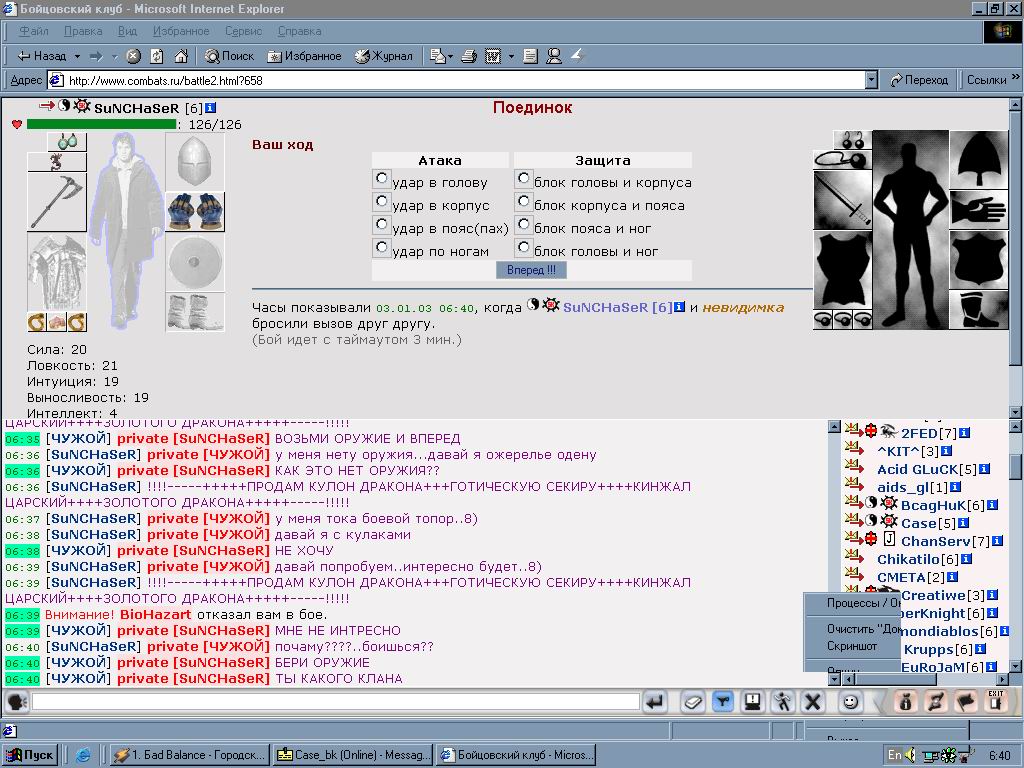The image size is (1024, 768).
Task: Click the EXIT door icon in chat toolbar
Action: tap(995, 702)
